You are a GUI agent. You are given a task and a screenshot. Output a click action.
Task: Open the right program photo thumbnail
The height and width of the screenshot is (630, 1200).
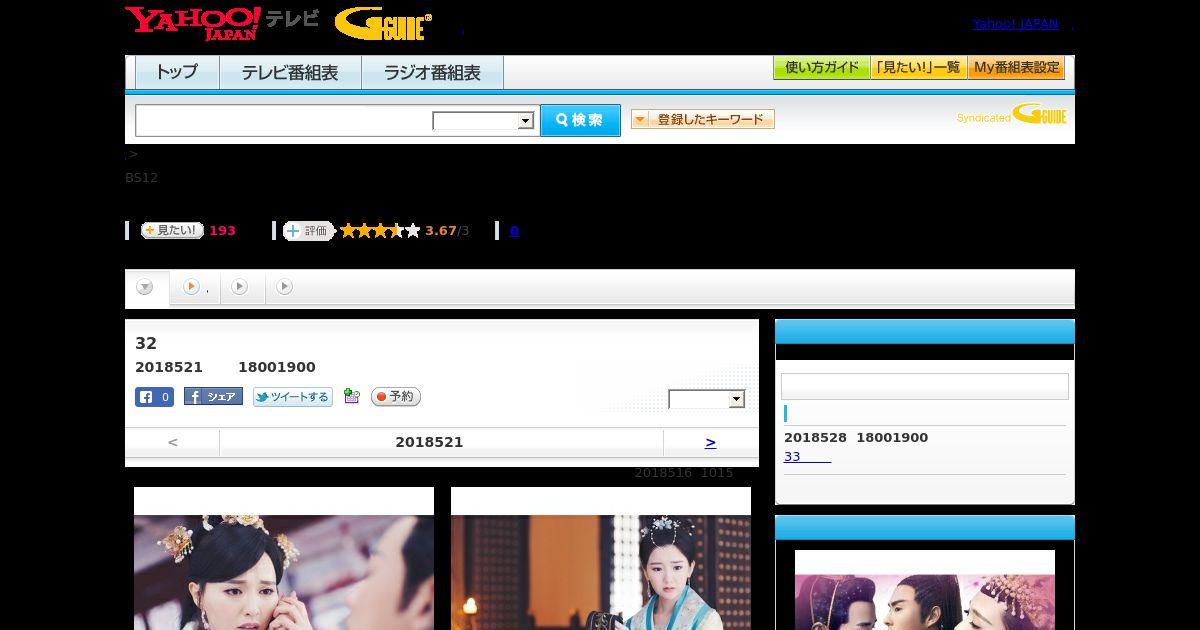tap(601, 559)
